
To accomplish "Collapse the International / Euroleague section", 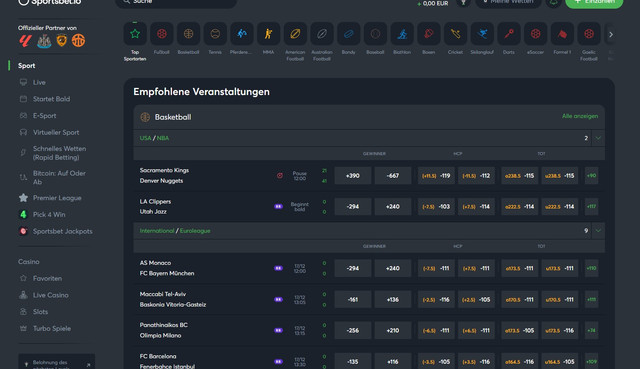I will [x=598, y=231].
